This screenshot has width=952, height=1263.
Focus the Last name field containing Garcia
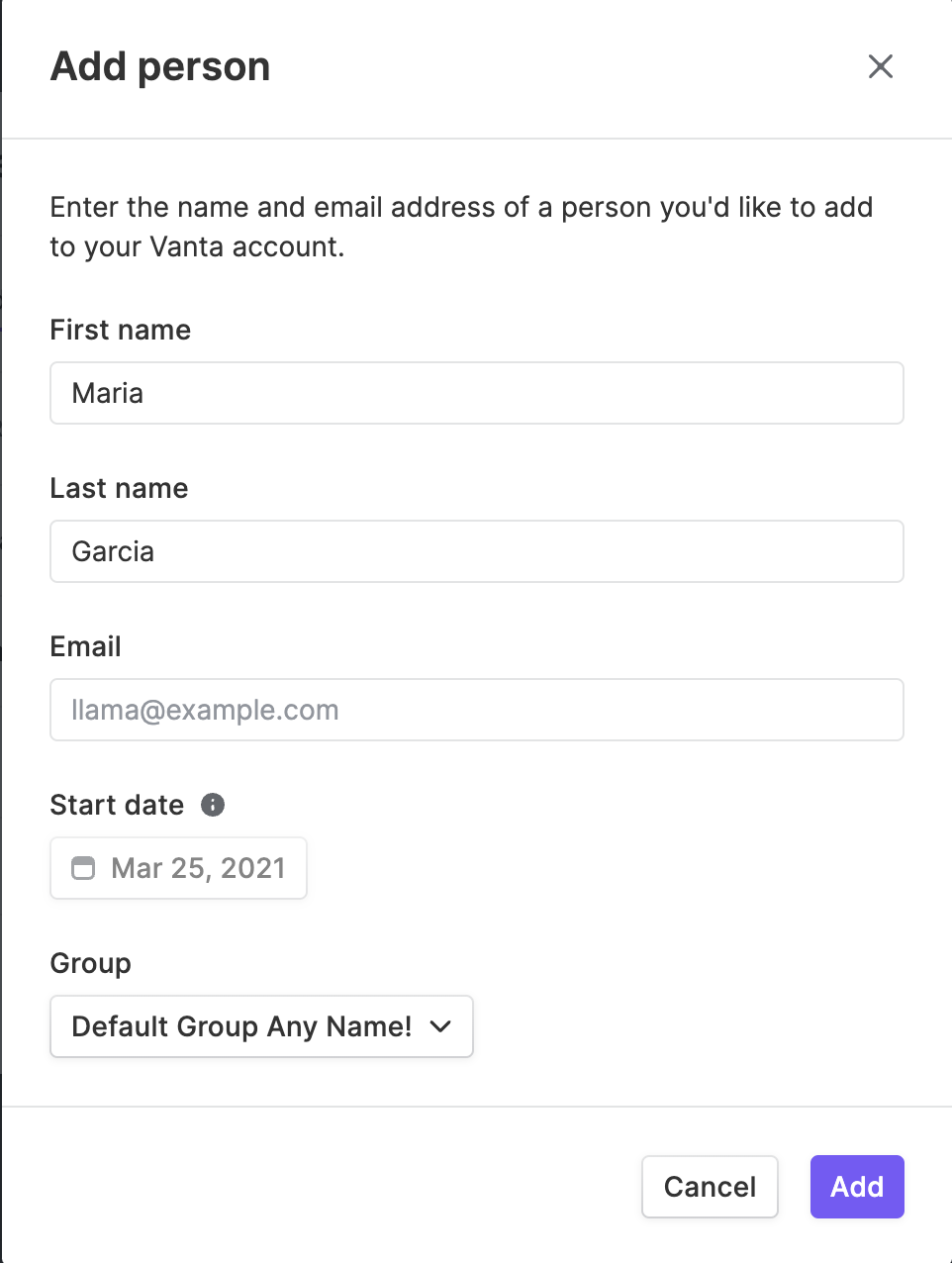pyautogui.click(x=477, y=551)
